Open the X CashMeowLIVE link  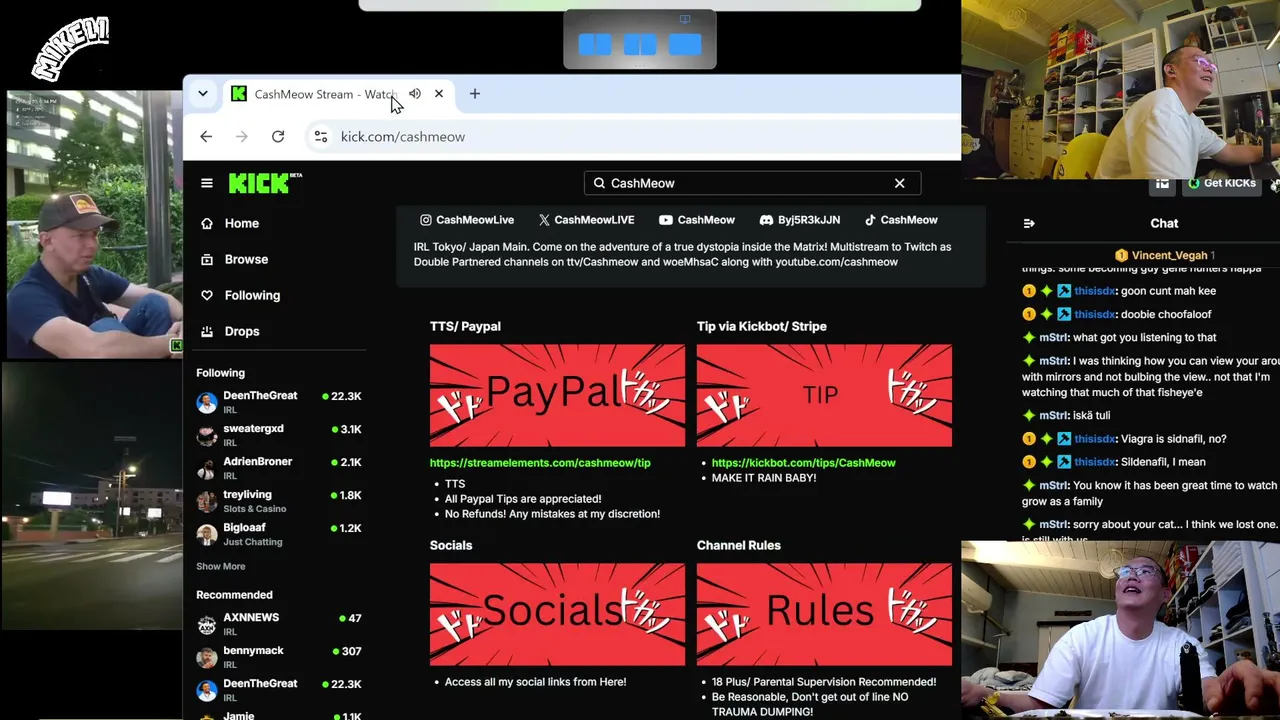(x=586, y=220)
